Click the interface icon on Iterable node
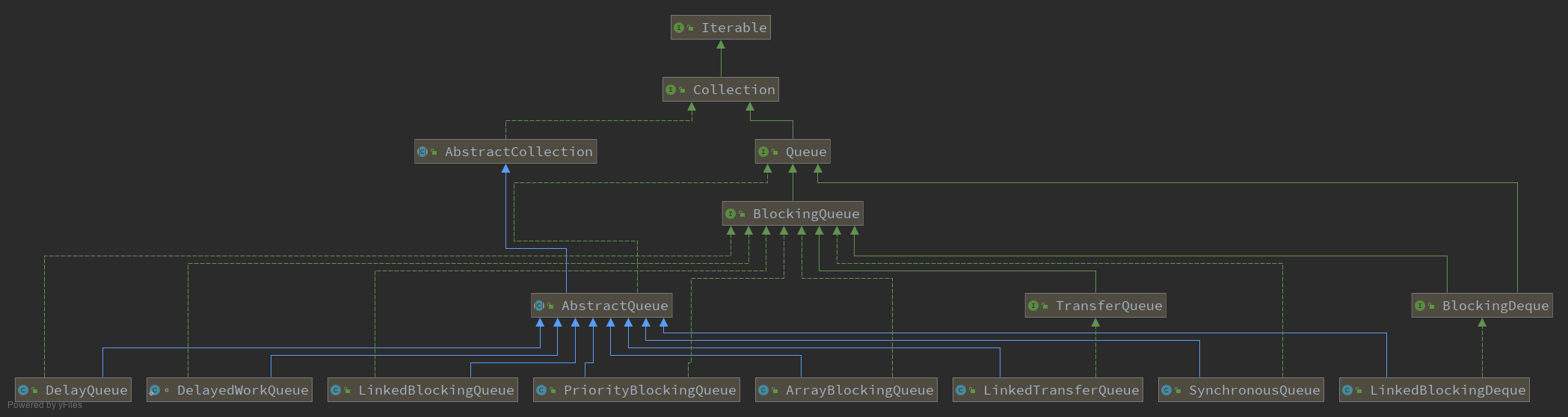 click(x=679, y=28)
